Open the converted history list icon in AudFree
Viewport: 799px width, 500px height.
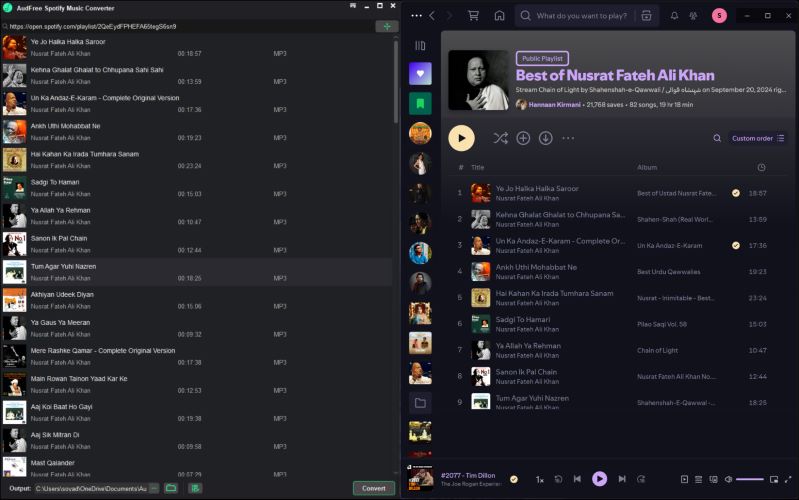tap(195, 488)
